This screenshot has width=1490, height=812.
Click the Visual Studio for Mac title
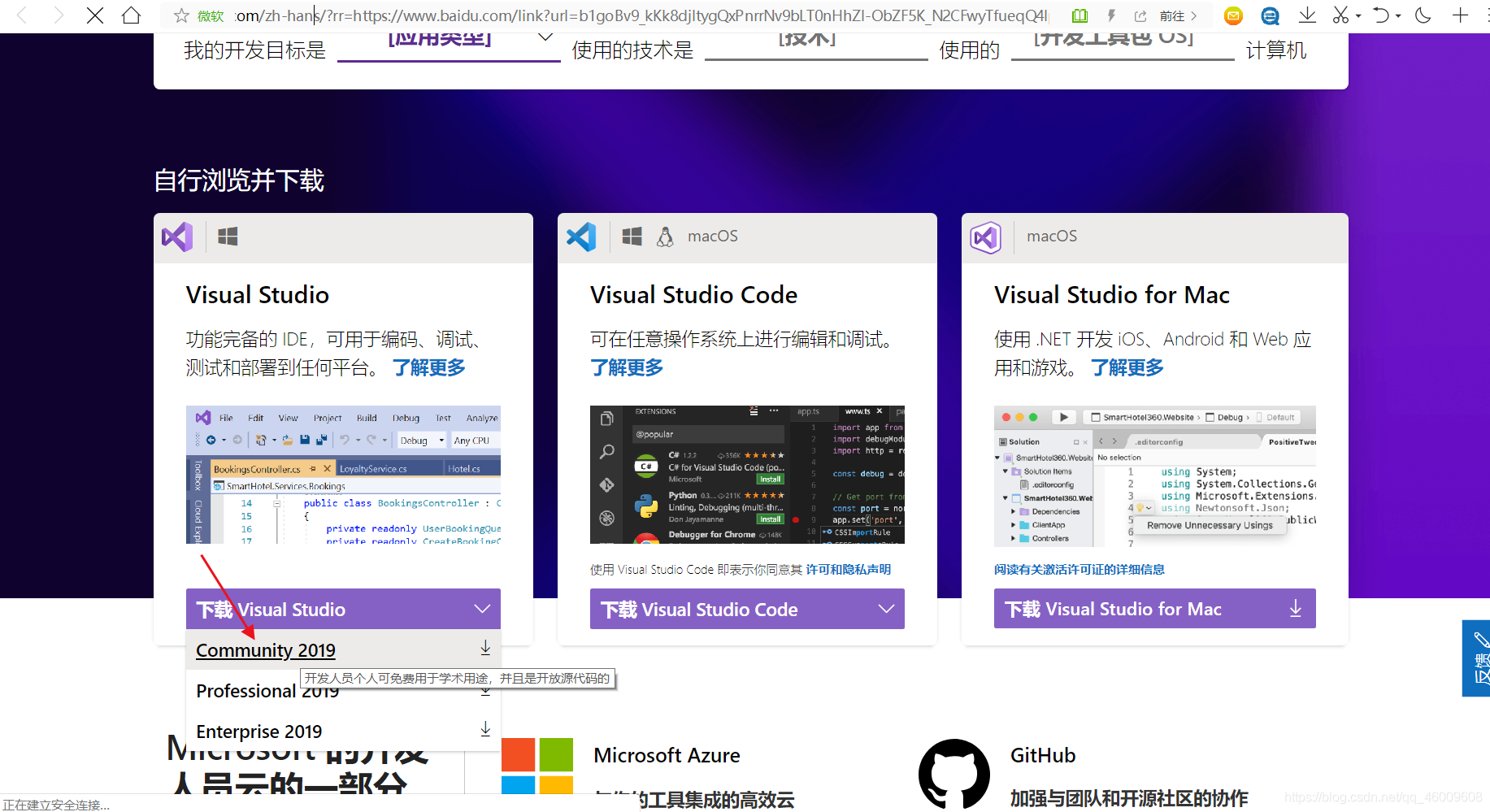(x=1112, y=294)
